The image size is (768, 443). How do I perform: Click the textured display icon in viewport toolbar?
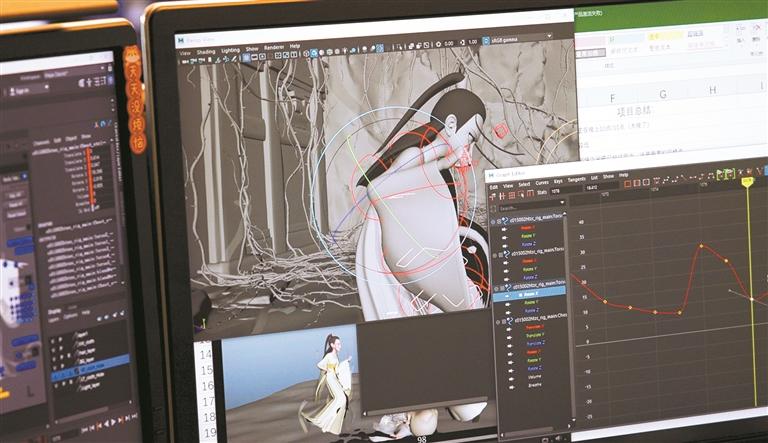click(337, 51)
